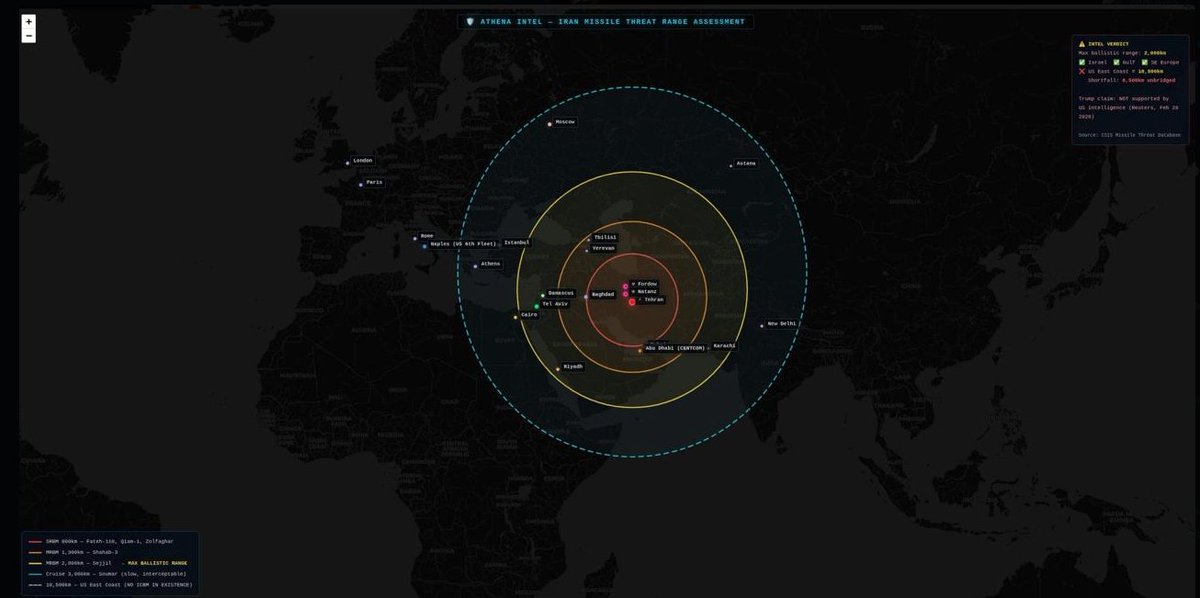
Task: Click the Karachi map label
Action: click(724, 346)
